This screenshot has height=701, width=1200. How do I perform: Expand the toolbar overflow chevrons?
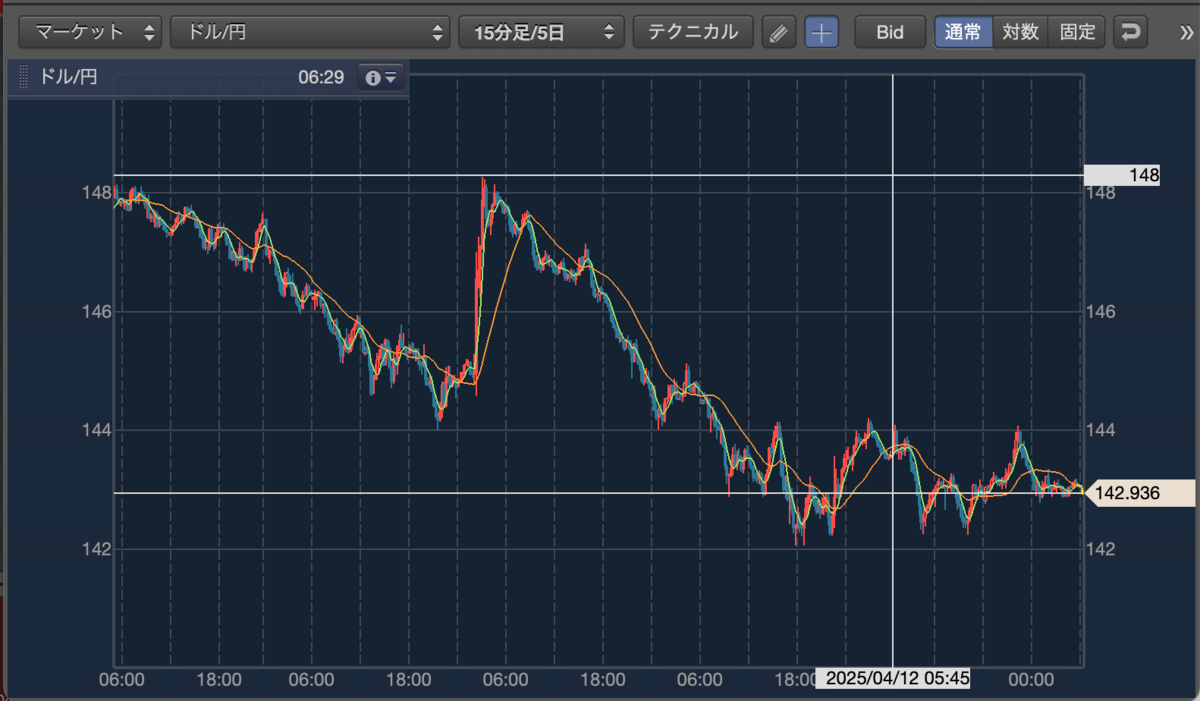(x=1187, y=33)
